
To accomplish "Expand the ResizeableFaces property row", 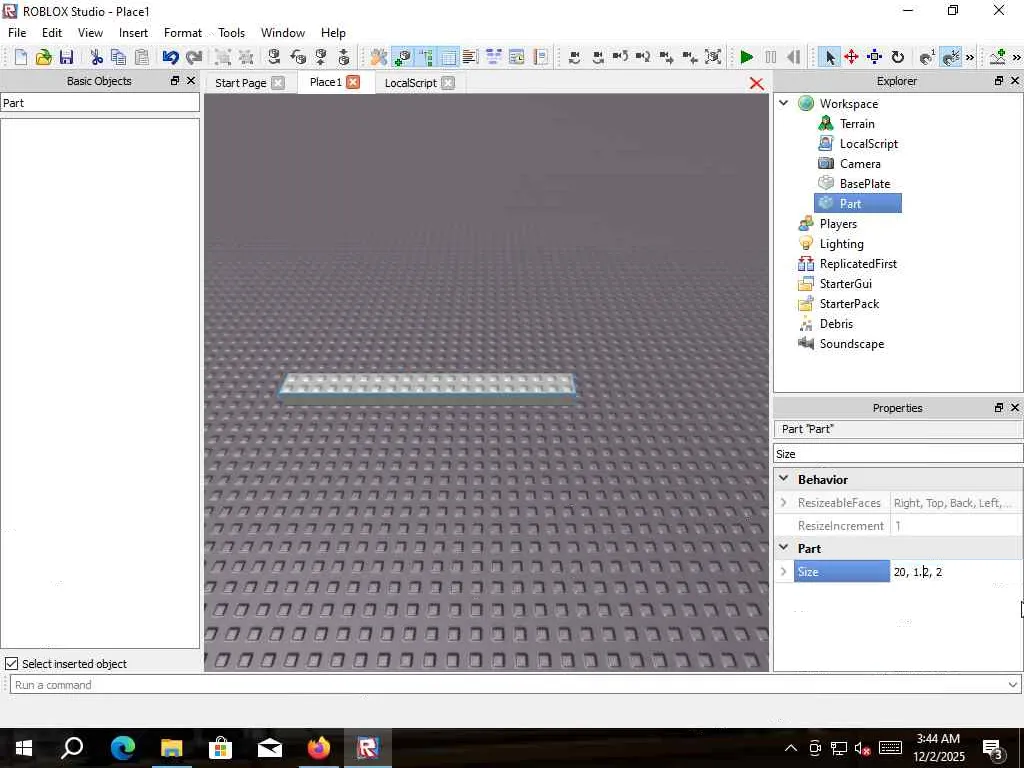I will coord(784,502).
